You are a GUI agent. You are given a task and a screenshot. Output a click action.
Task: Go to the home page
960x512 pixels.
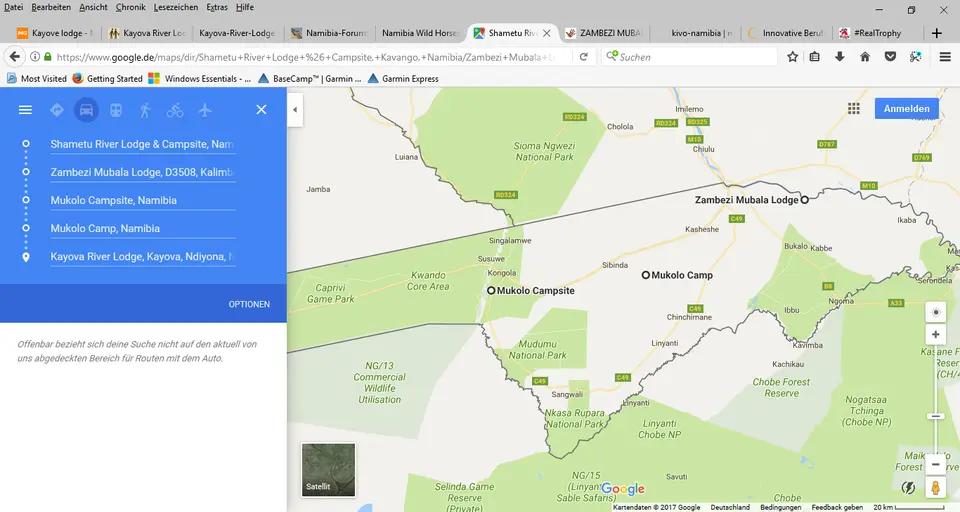(x=864, y=57)
